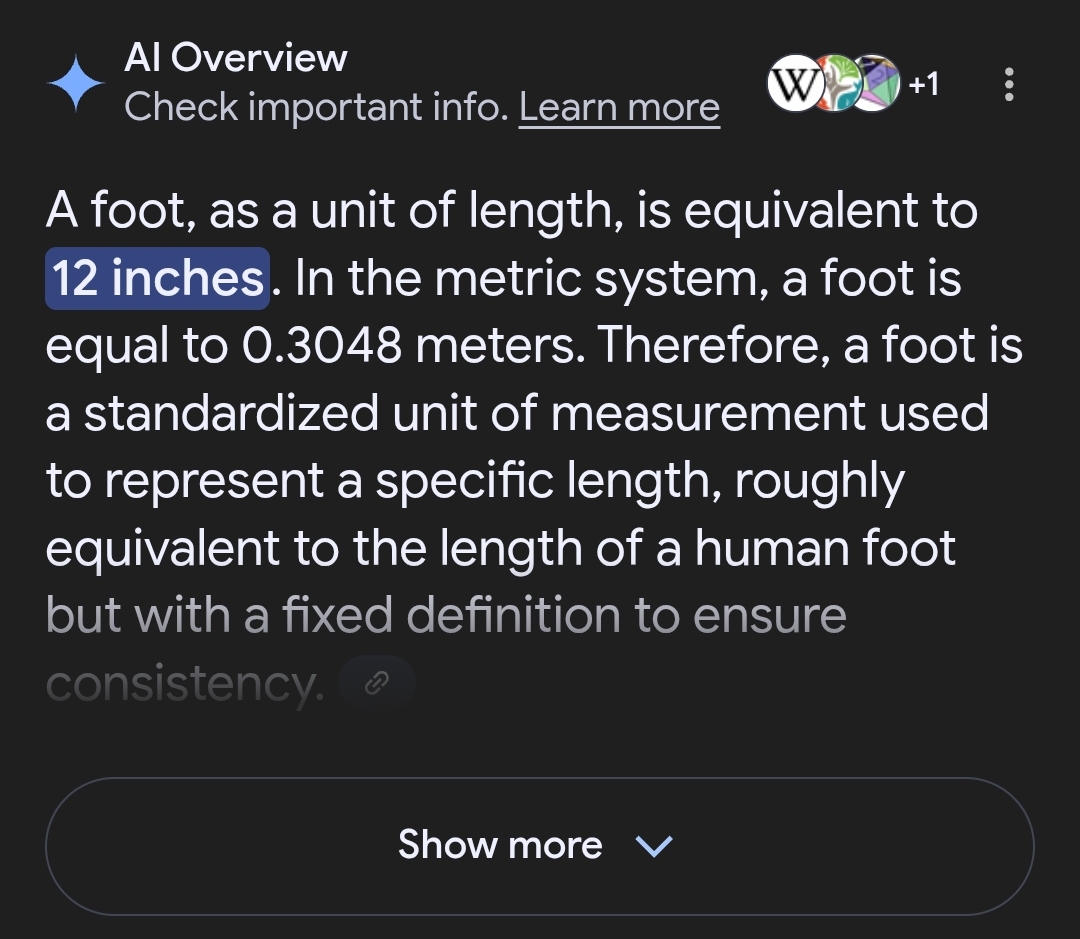Click the "Check important info." notice text
Viewport: 1080px width, 939px height.
(316, 107)
